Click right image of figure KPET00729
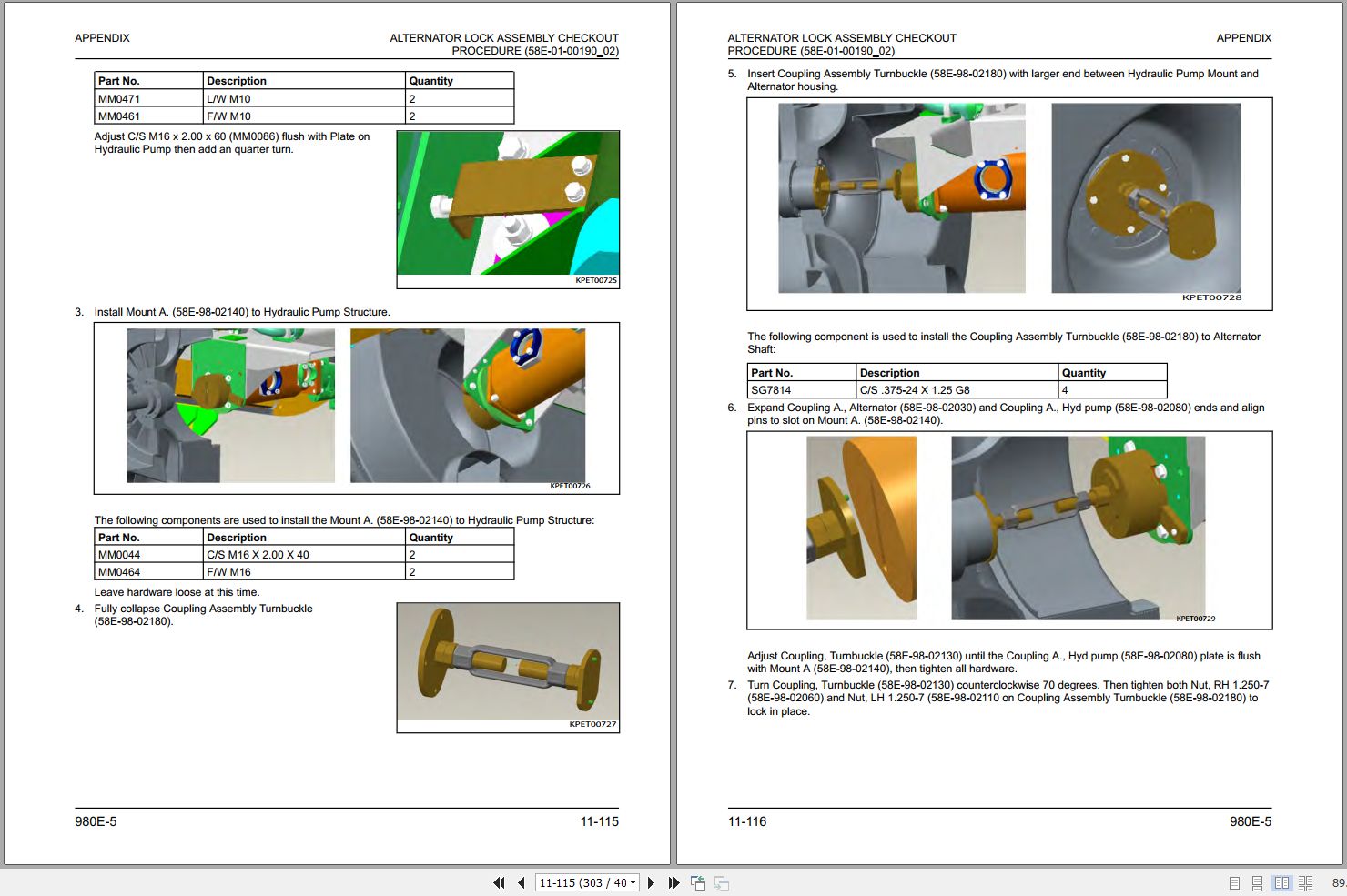 click(x=1078, y=528)
